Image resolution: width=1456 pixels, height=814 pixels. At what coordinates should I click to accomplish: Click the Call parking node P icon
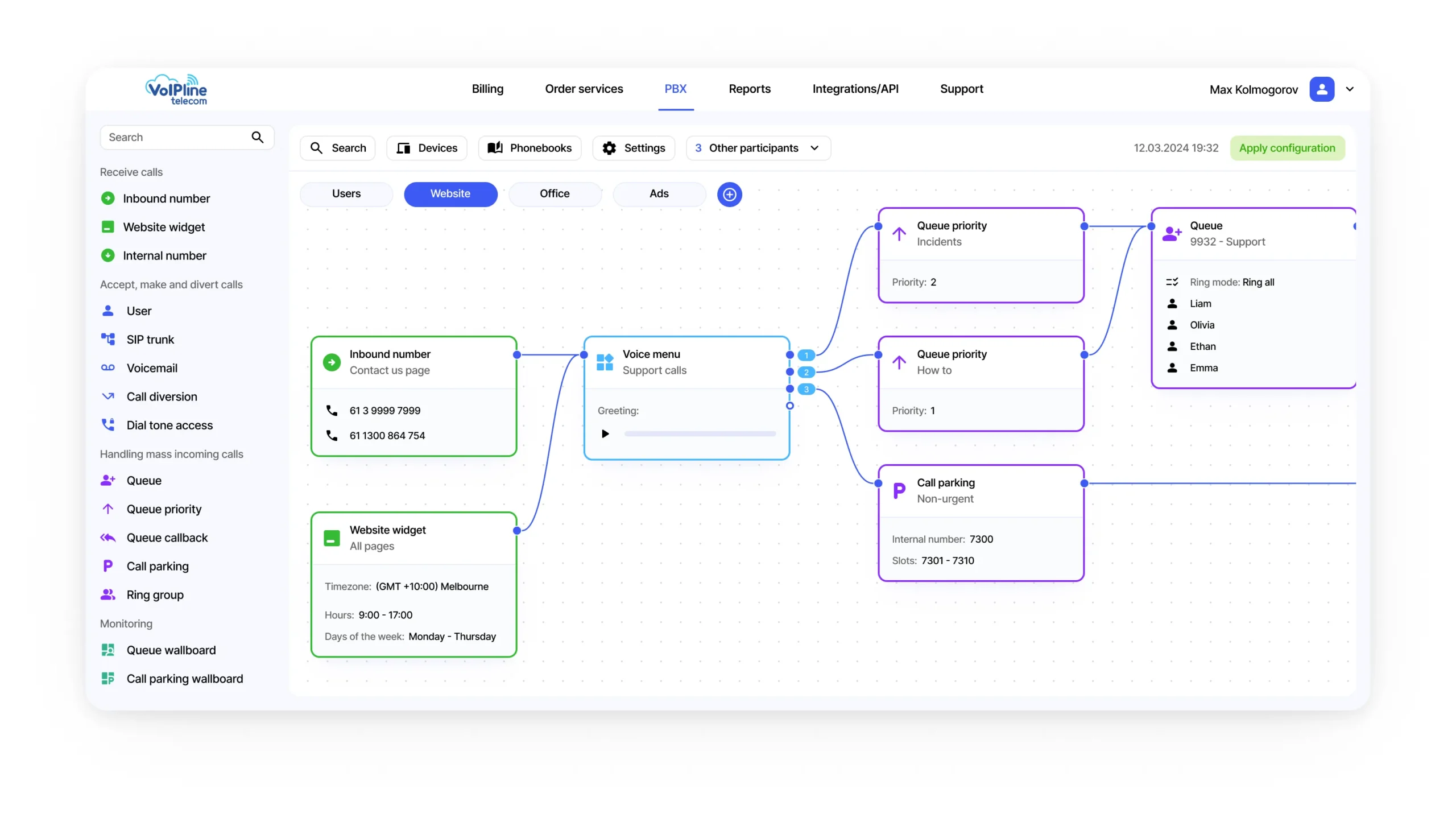pos(899,490)
